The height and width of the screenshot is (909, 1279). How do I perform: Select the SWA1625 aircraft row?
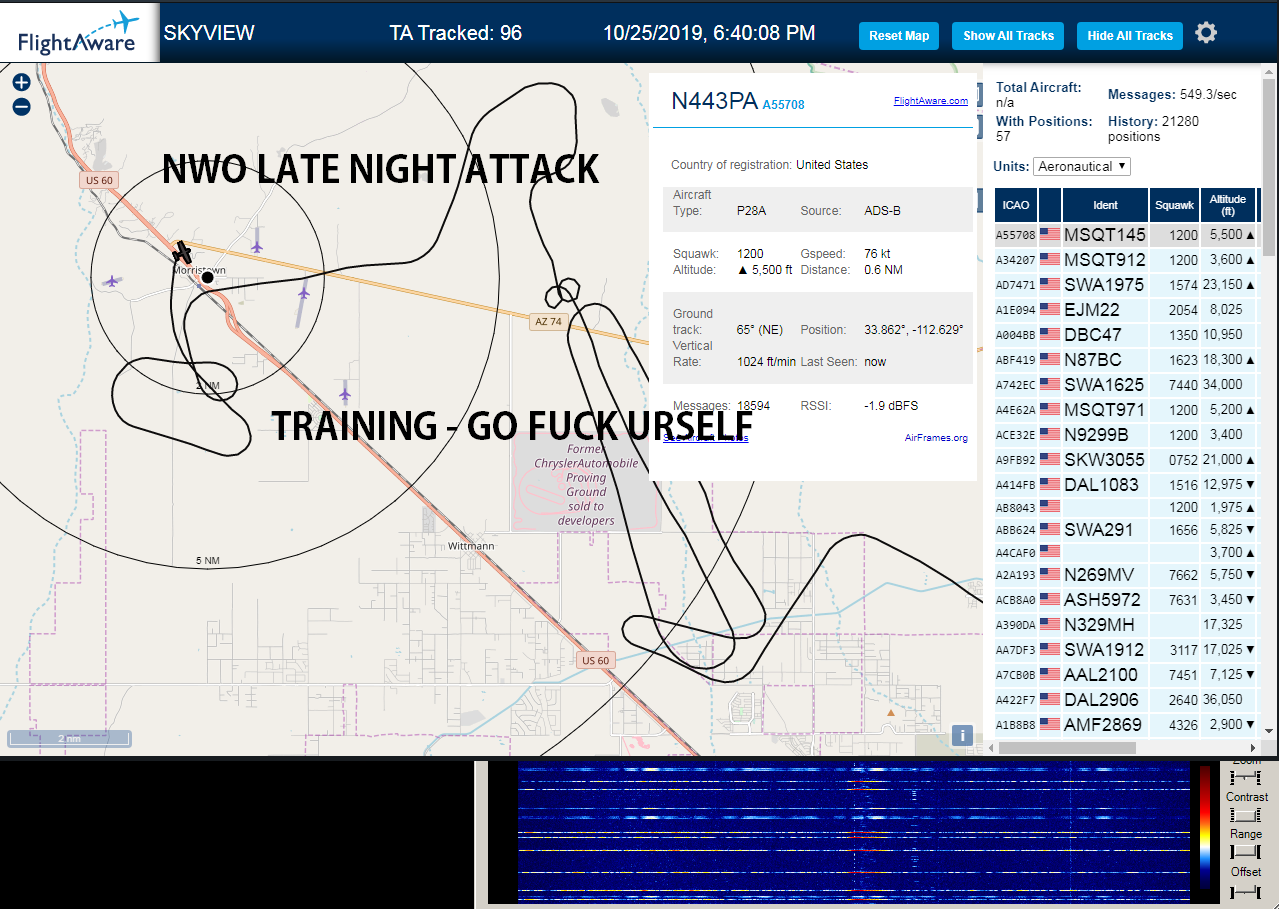click(1126, 385)
